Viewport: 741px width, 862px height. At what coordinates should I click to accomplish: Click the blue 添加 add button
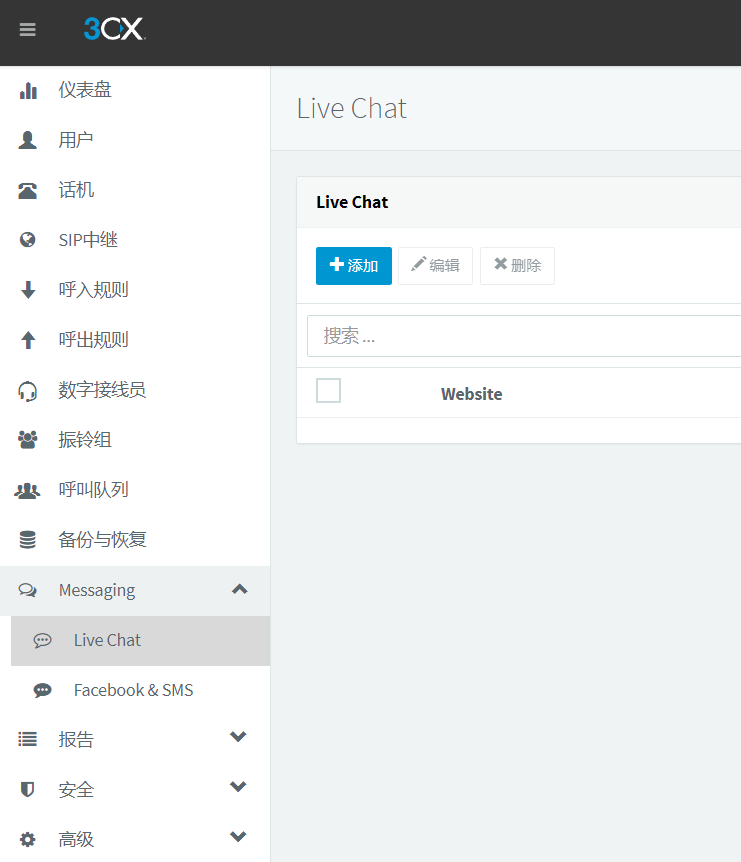coord(353,266)
